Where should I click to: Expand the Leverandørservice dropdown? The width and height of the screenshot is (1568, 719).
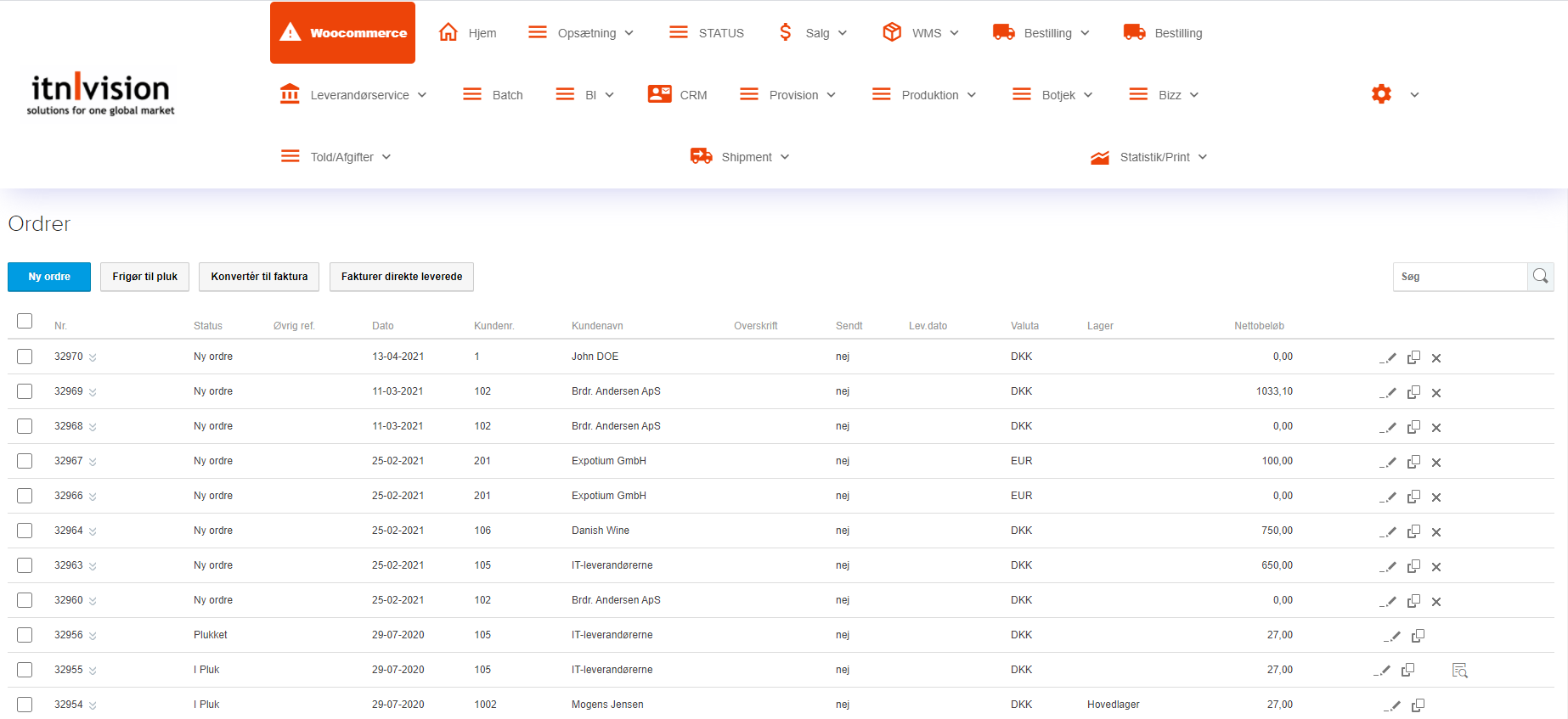click(353, 95)
